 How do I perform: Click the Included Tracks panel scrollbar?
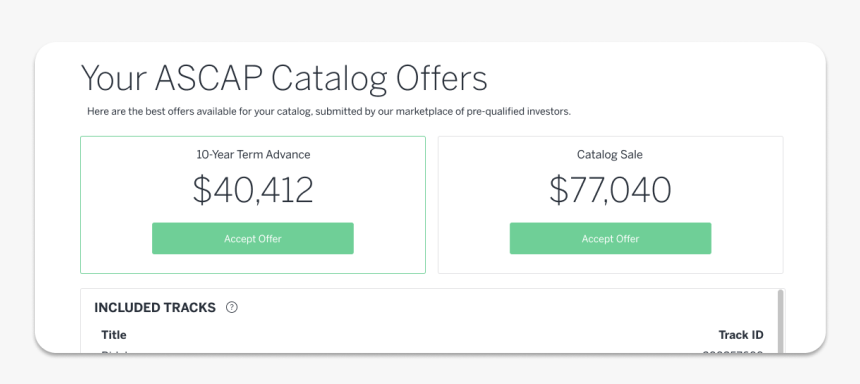(780, 321)
